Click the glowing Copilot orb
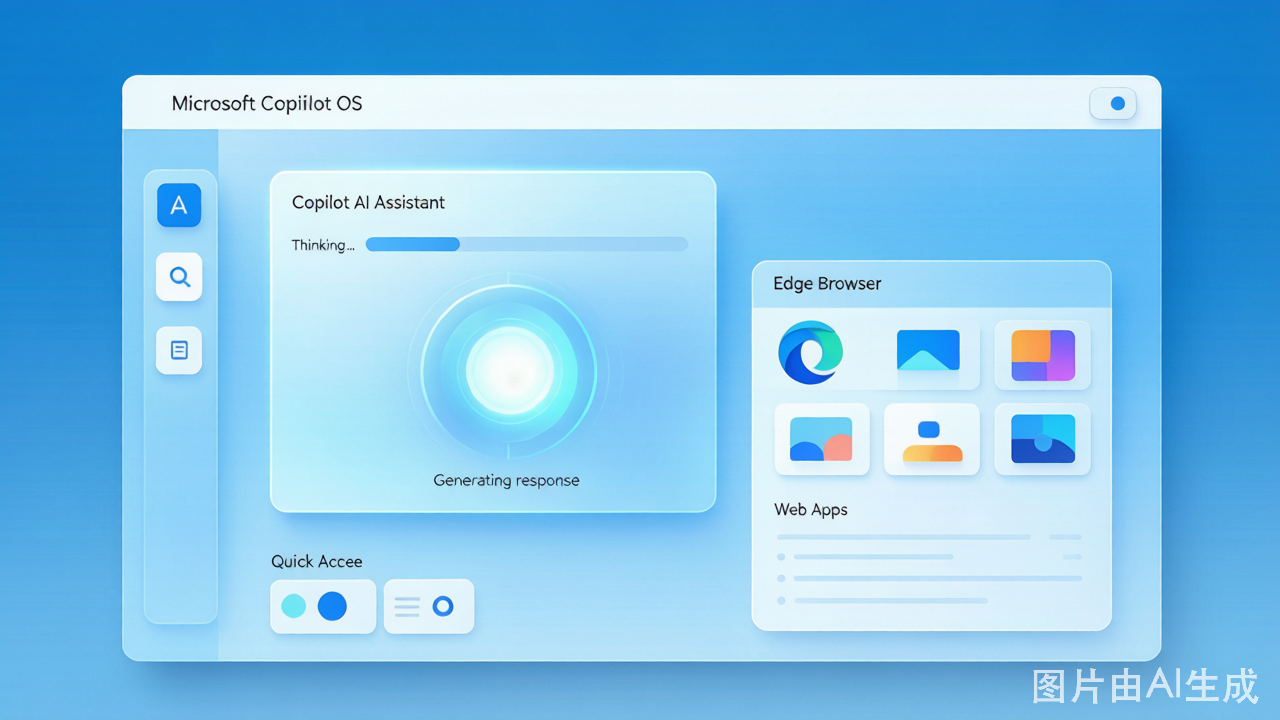 tap(509, 372)
